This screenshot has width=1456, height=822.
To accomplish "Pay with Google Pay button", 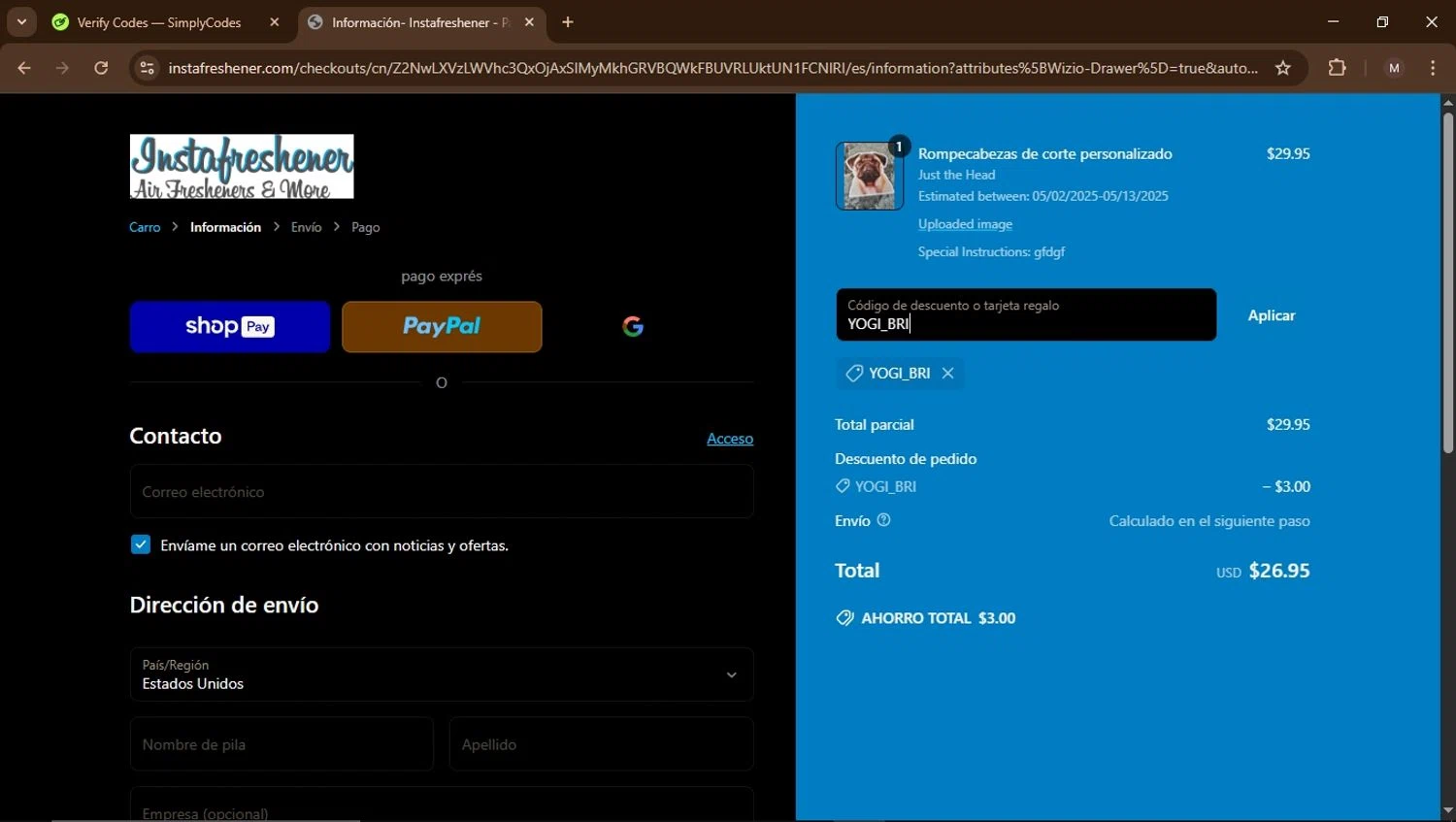I will pyautogui.click(x=633, y=326).
